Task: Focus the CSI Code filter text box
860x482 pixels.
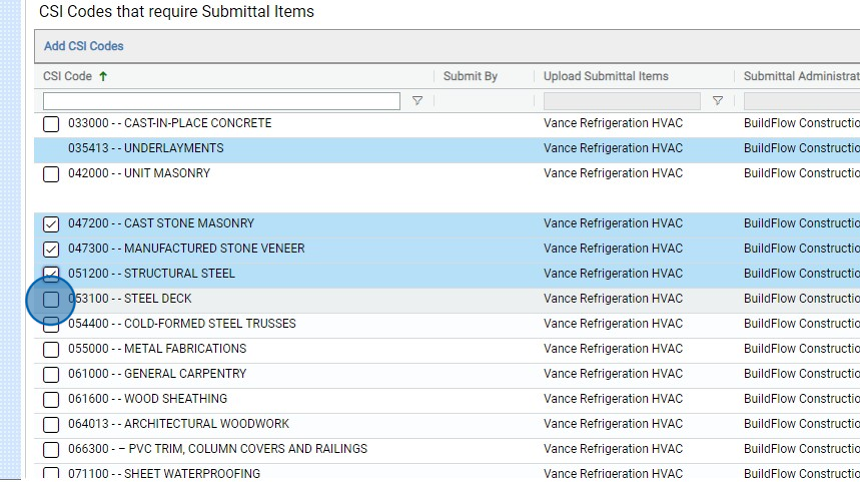Action: click(x=221, y=101)
